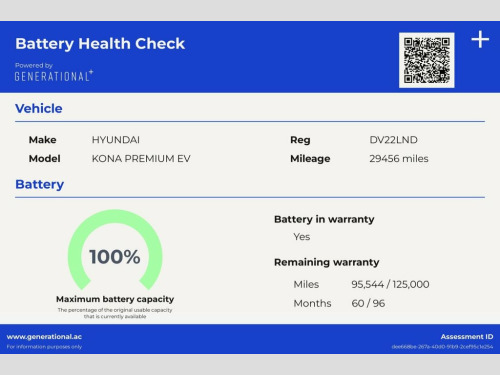Screen dimensions: 500x375
Task: Click the For information purposes only note
Action: (44, 347)
